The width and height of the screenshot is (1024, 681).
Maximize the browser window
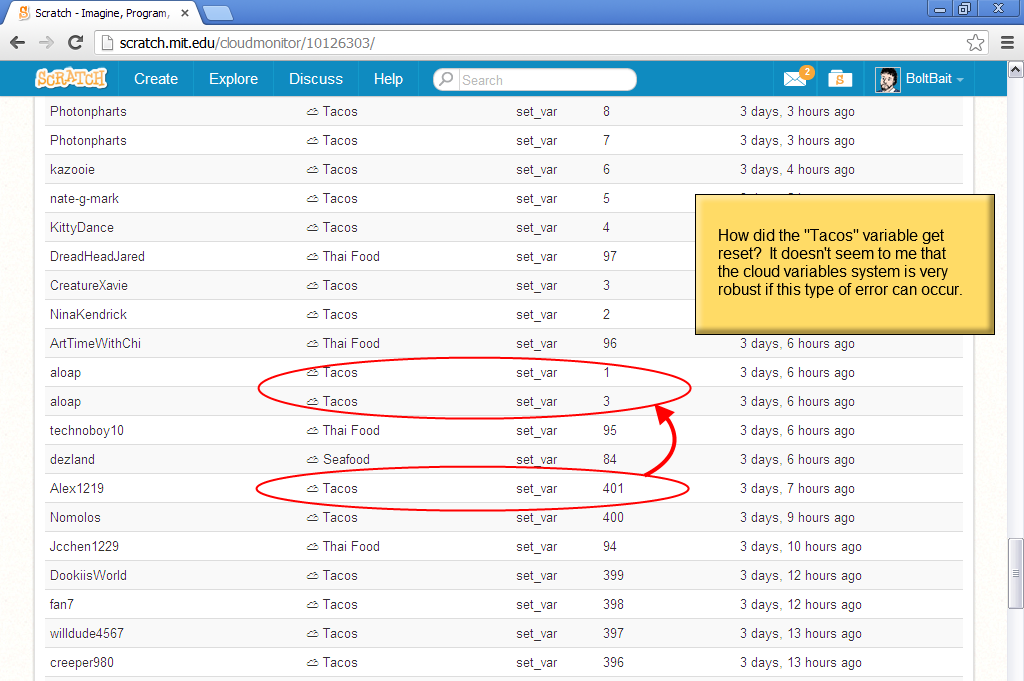pyautogui.click(x=965, y=8)
